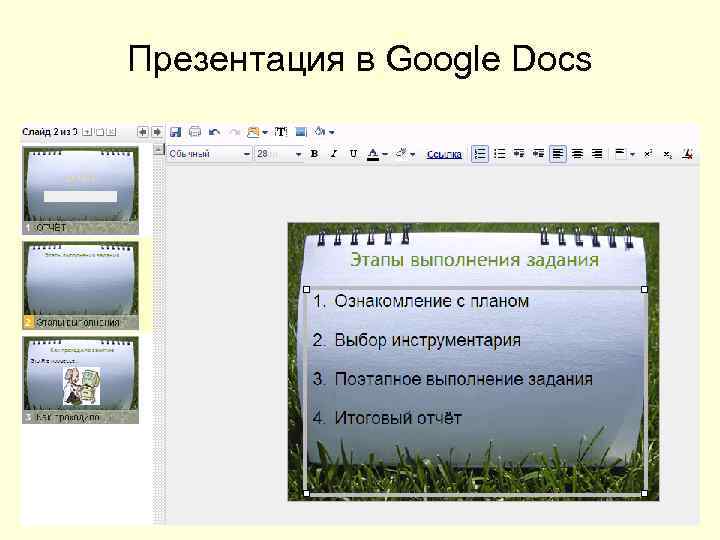Click the insert image icon

pos(253,132)
